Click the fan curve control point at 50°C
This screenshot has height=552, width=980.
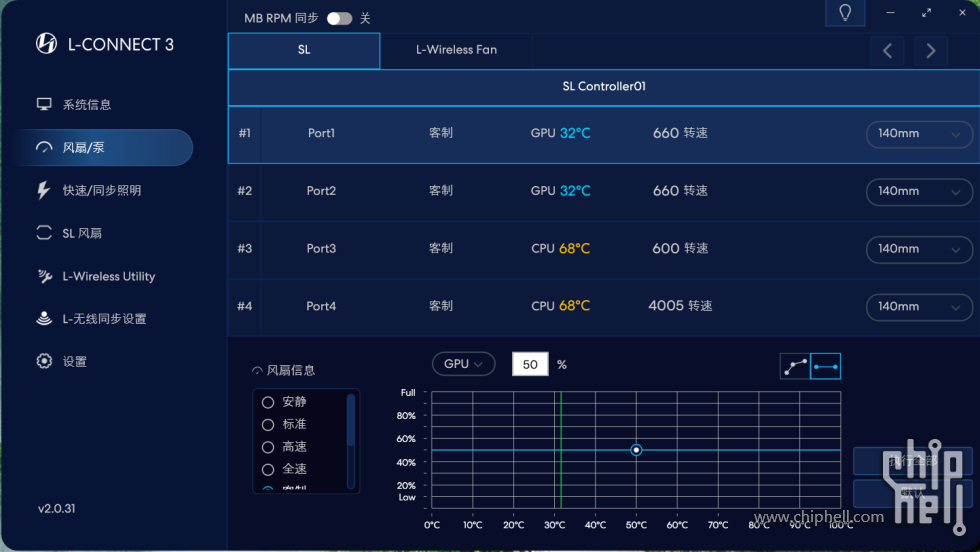636,450
